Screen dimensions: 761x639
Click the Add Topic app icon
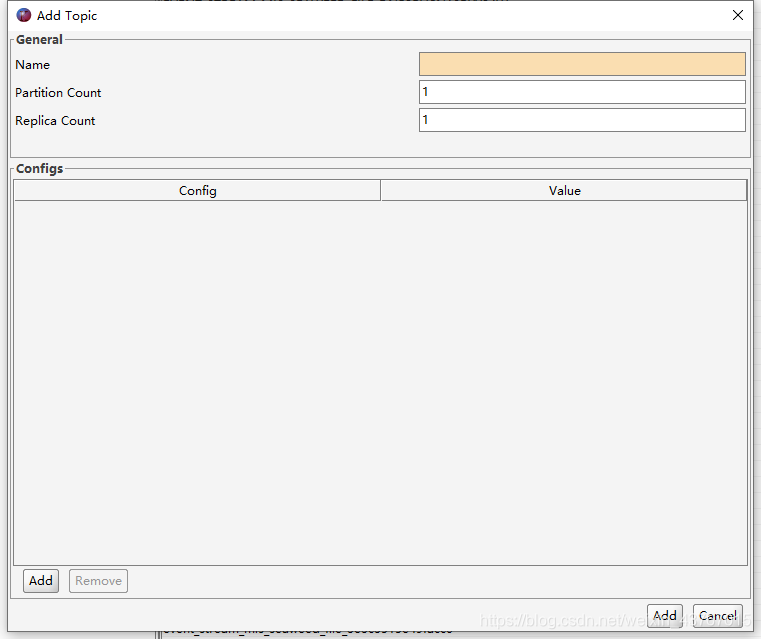coord(24,16)
